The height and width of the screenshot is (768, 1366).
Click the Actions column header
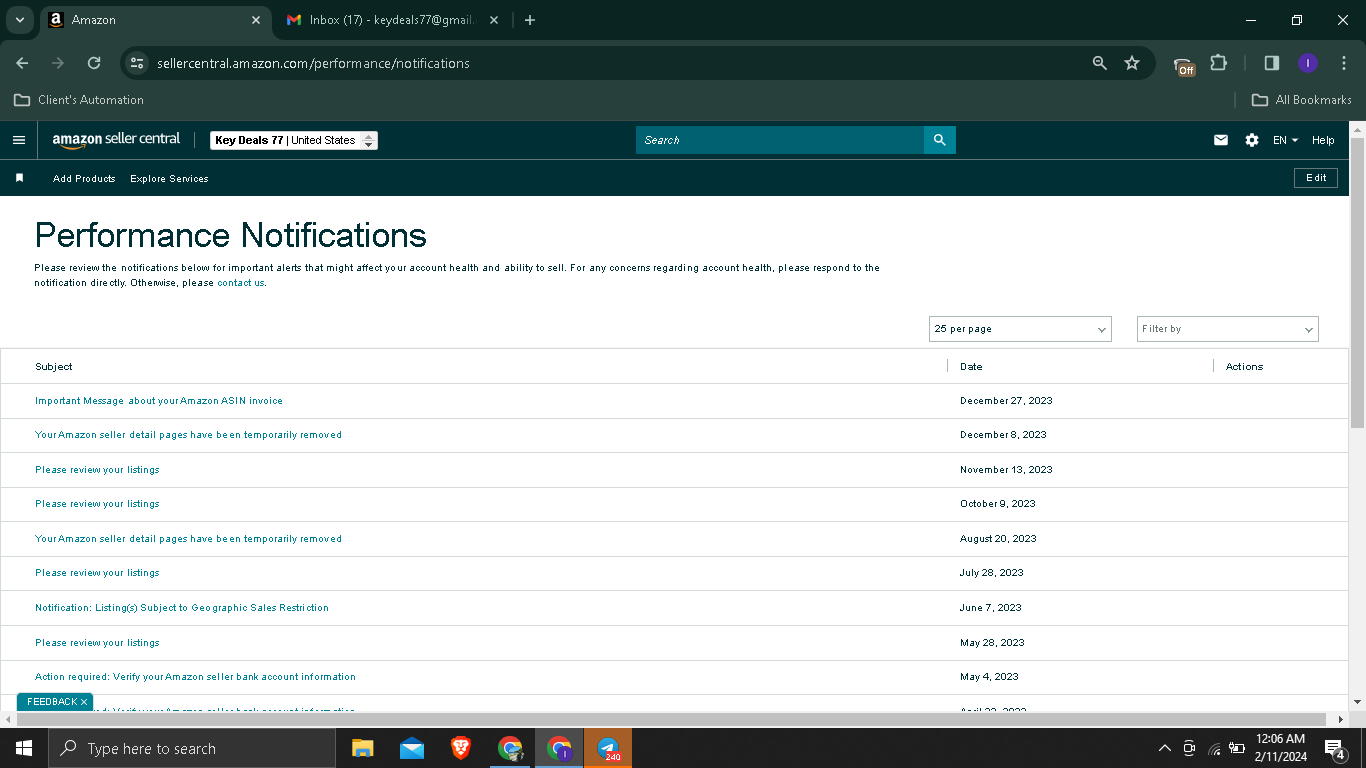point(1245,367)
